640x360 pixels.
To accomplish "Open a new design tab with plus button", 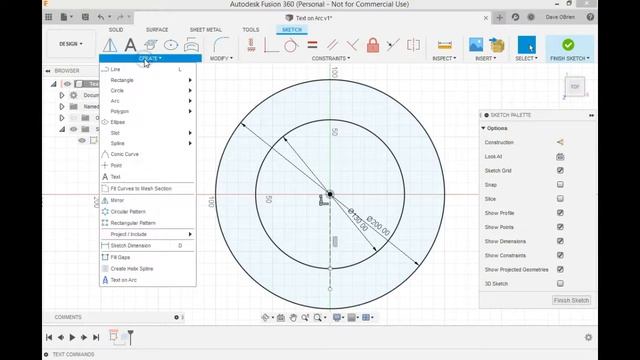I will (500, 18).
